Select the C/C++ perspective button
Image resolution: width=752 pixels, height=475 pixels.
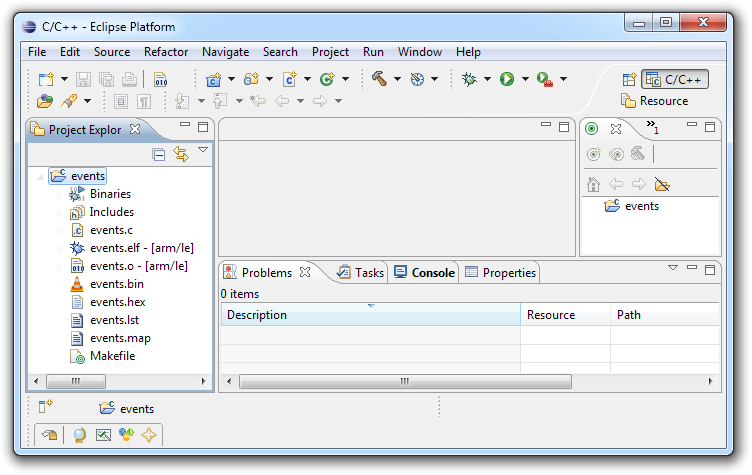tap(675, 80)
